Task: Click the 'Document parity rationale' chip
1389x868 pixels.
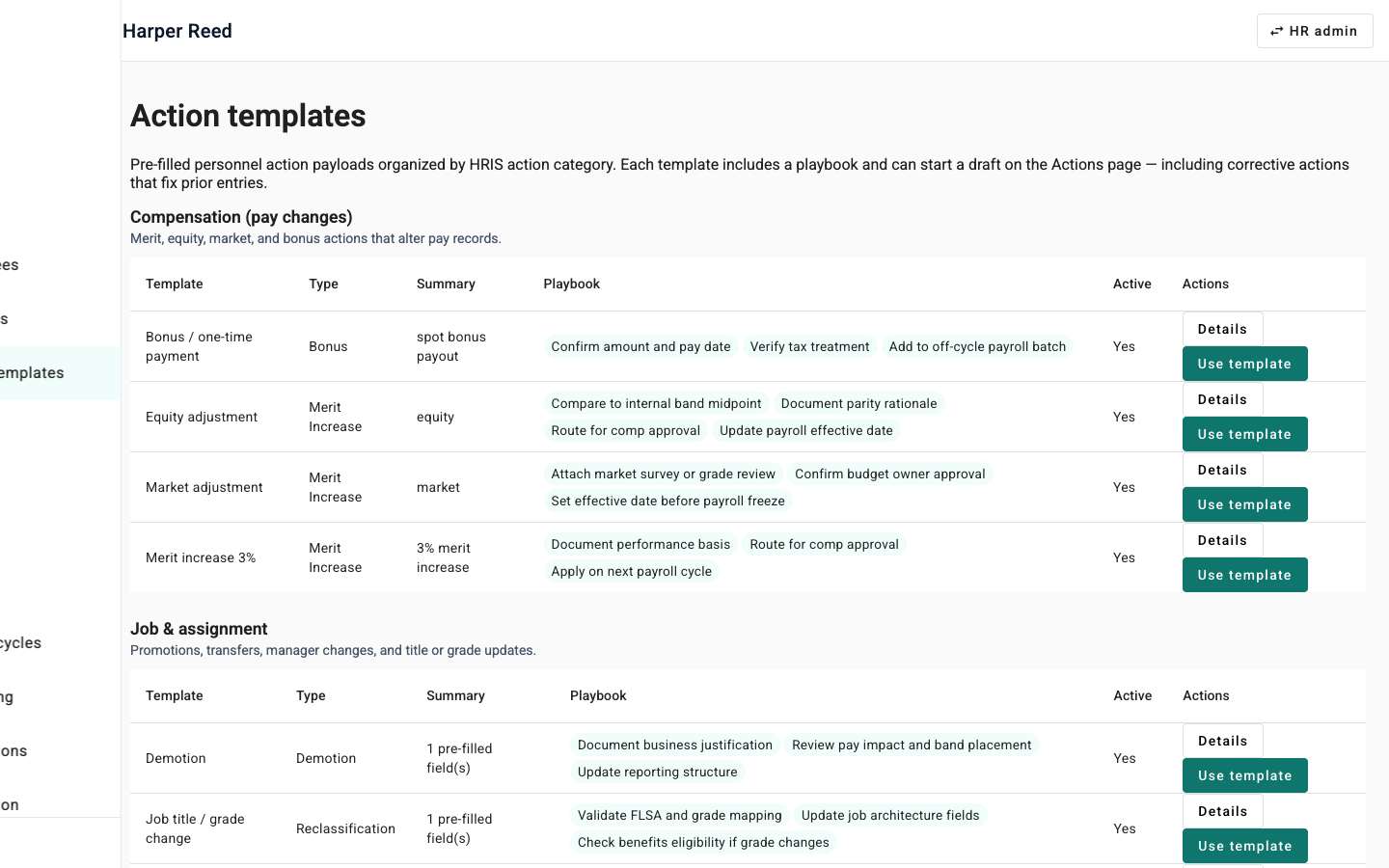Action: pyautogui.click(x=858, y=403)
